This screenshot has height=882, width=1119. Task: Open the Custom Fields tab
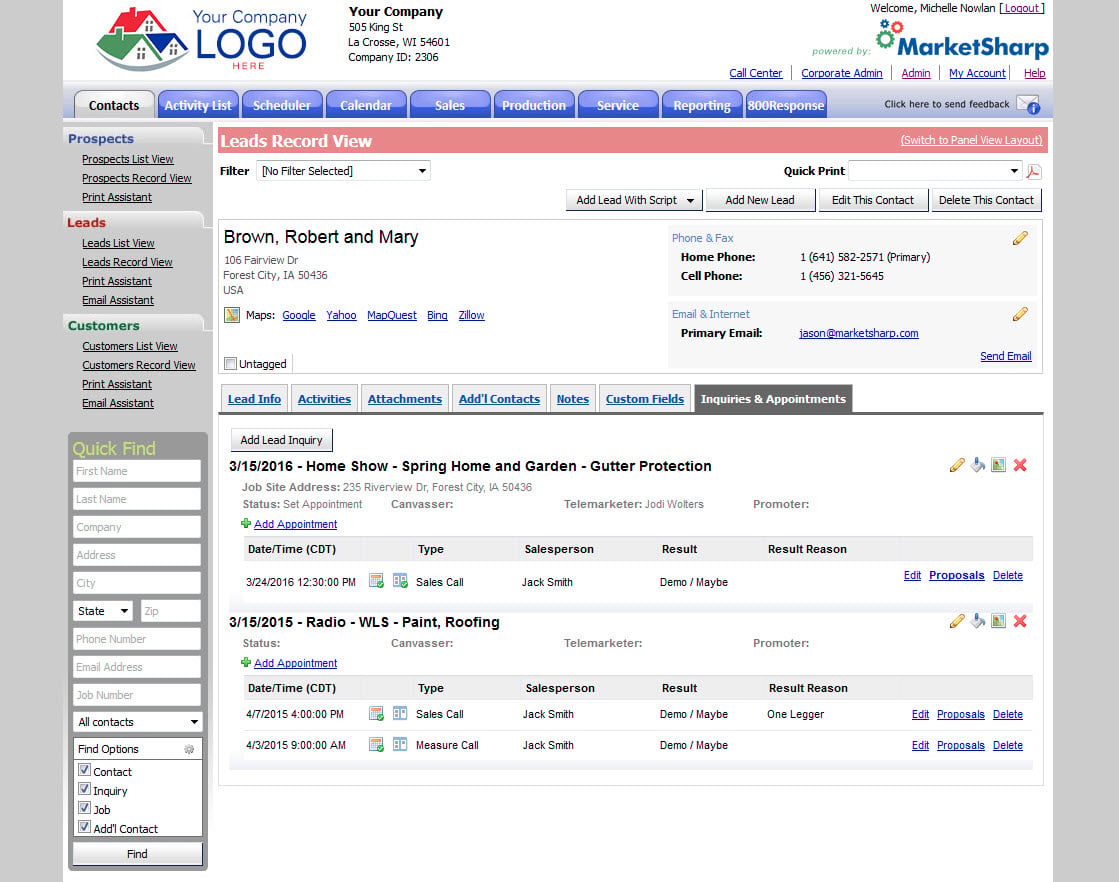[x=645, y=399]
